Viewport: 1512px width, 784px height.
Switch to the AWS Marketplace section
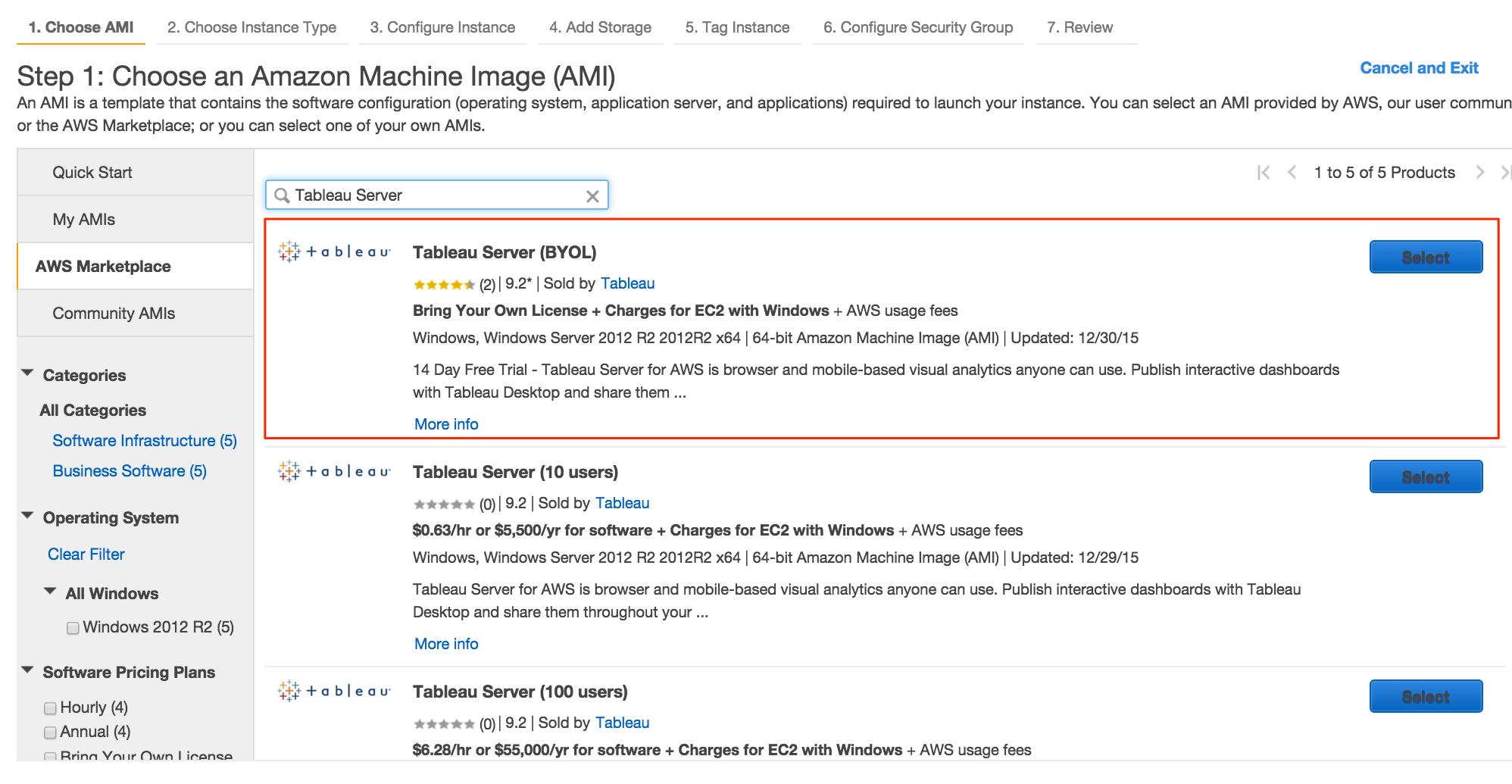(x=136, y=267)
